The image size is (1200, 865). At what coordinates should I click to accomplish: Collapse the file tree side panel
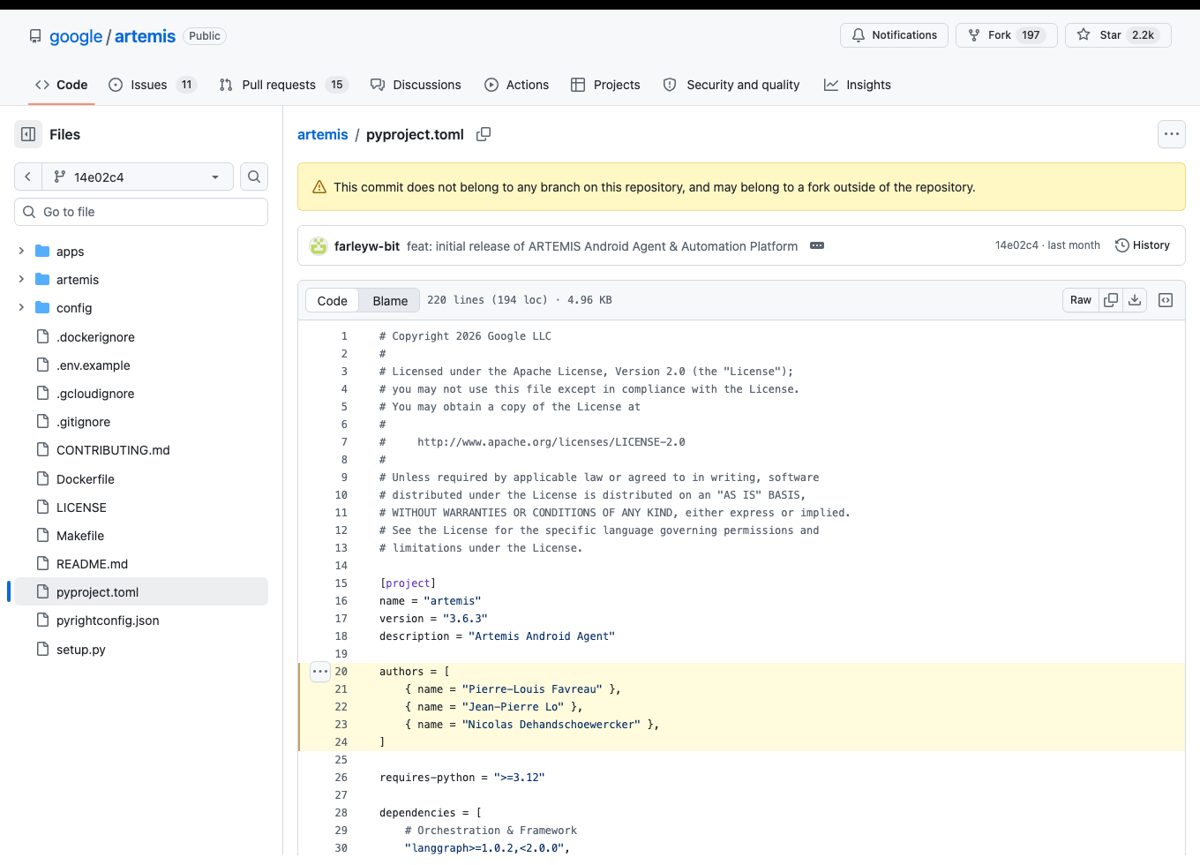[28, 134]
